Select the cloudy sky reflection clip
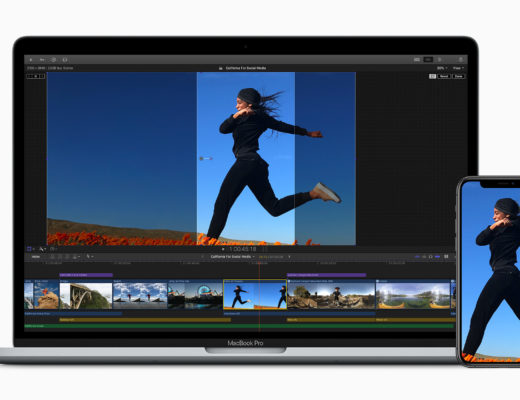The width and height of the screenshot is (520, 400). [140, 294]
